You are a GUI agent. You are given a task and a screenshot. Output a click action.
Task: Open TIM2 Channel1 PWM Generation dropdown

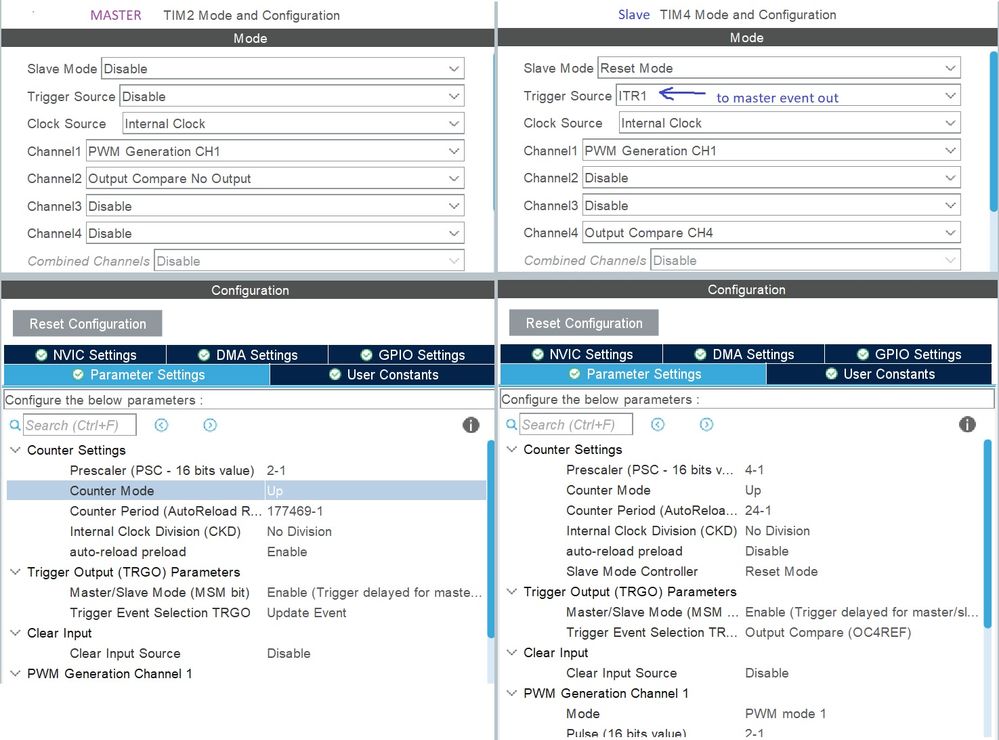(275, 151)
